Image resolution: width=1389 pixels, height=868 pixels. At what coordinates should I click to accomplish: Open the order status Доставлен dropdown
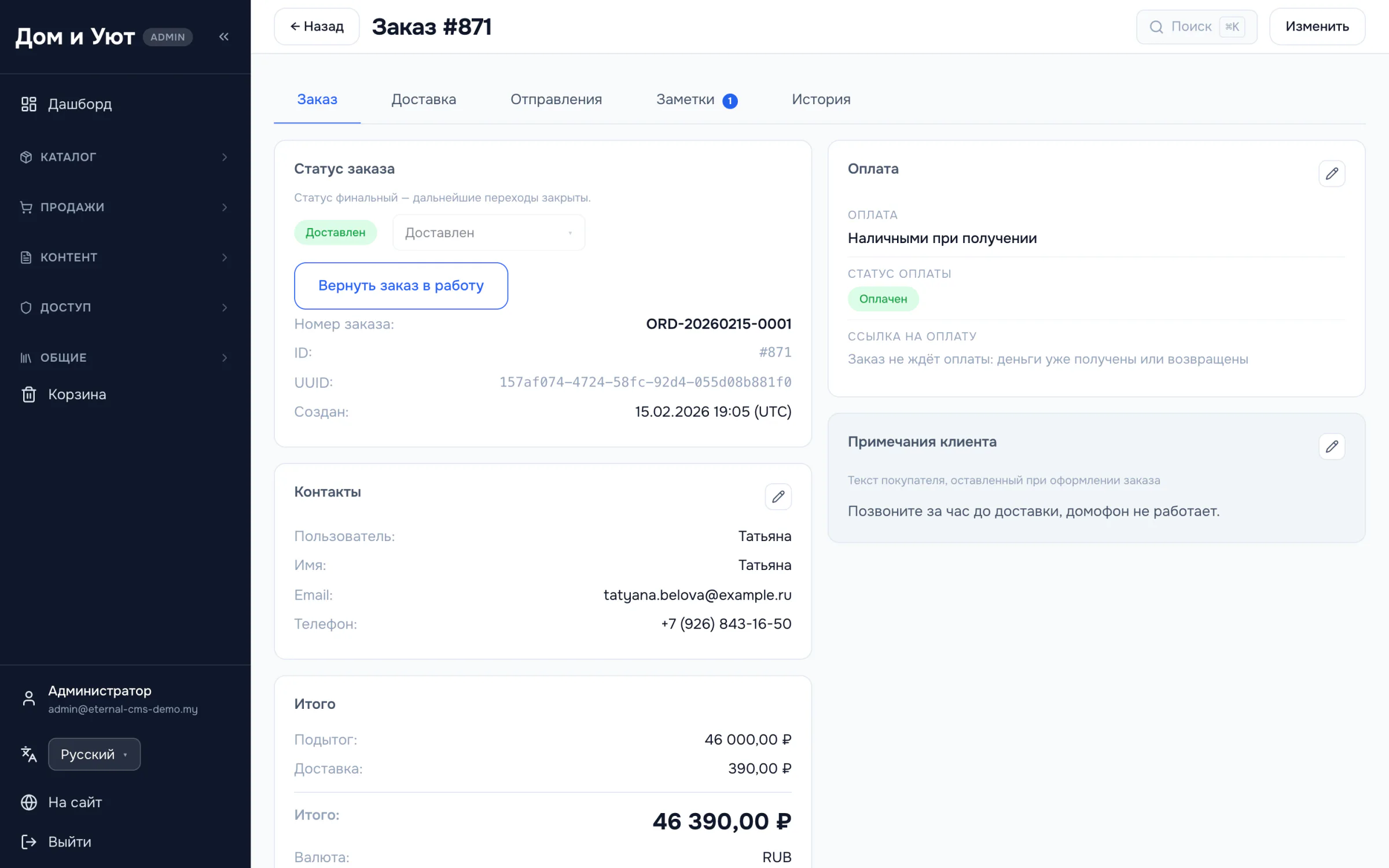488,233
